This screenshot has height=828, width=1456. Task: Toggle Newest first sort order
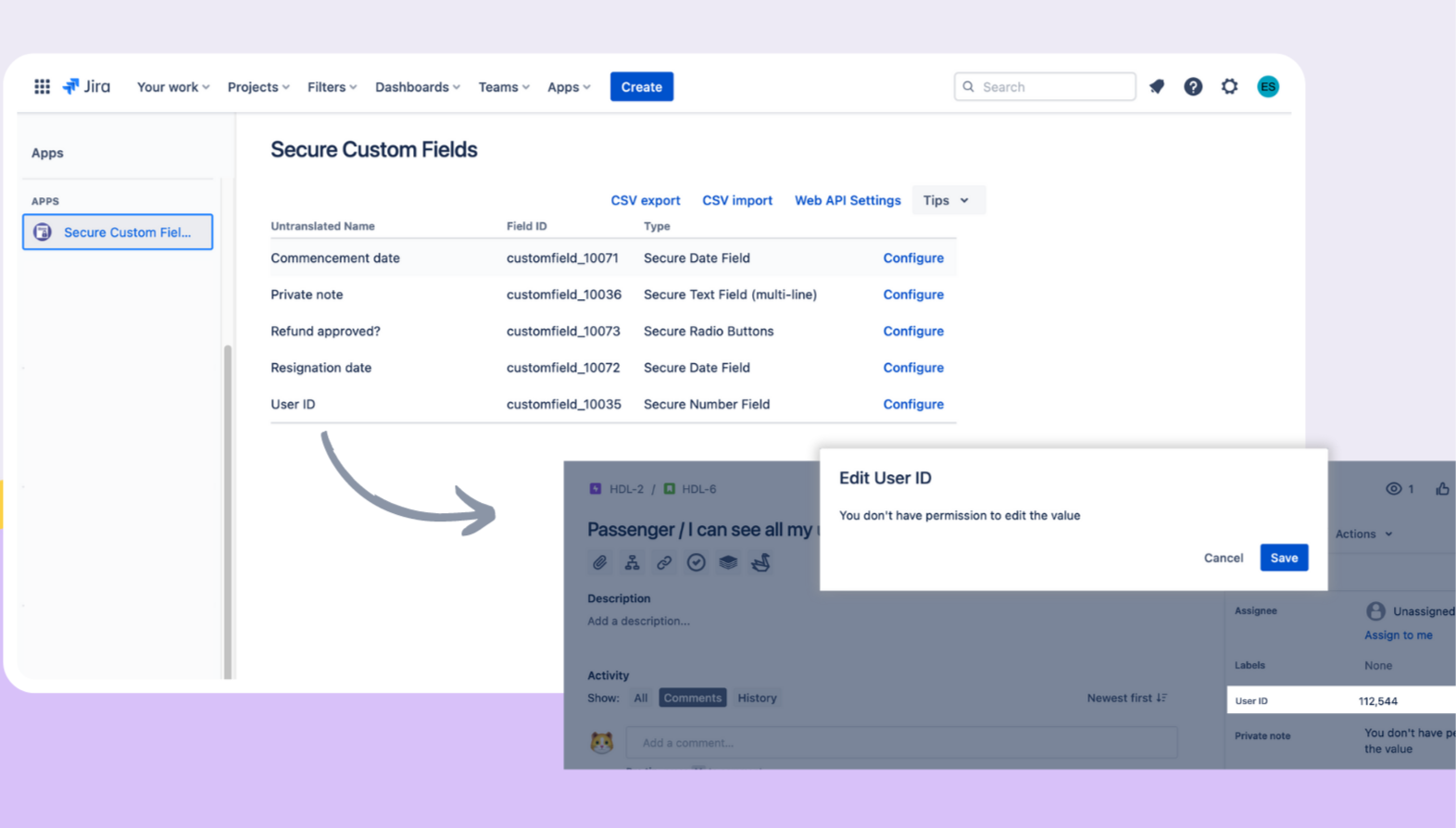click(1126, 697)
